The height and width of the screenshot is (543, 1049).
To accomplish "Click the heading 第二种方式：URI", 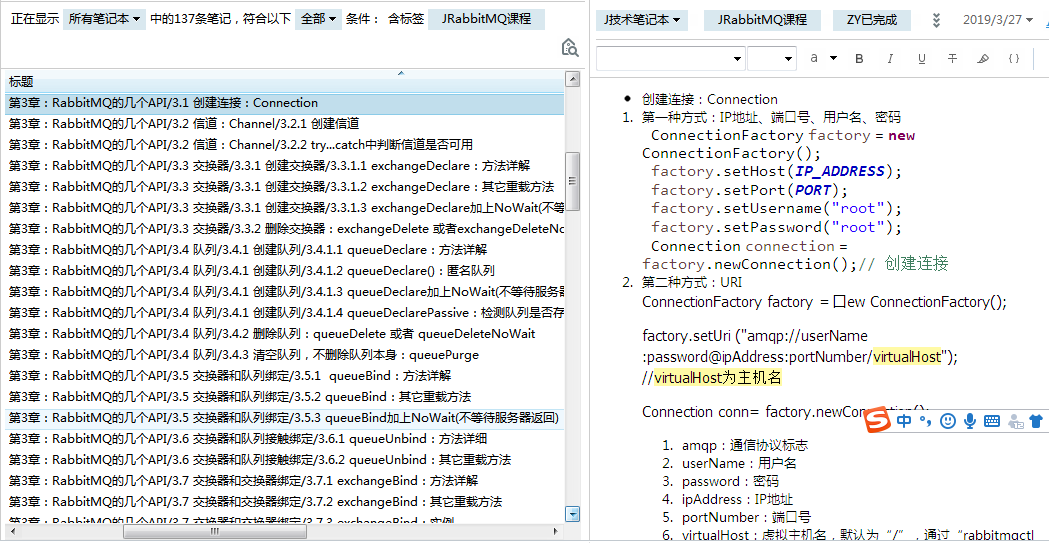I will click(x=692, y=282).
